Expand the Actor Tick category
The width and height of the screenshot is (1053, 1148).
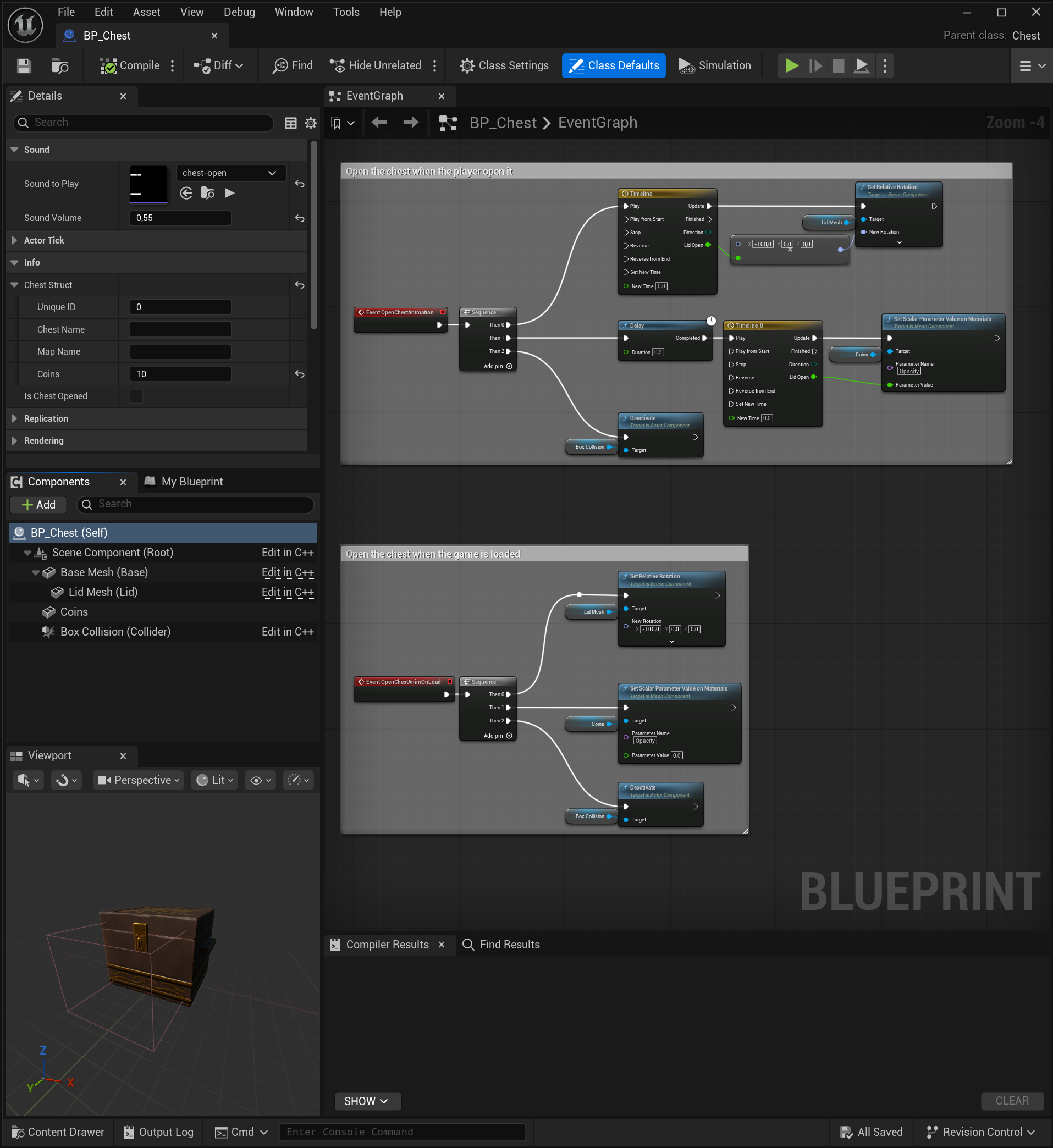pyautogui.click(x=15, y=240)
